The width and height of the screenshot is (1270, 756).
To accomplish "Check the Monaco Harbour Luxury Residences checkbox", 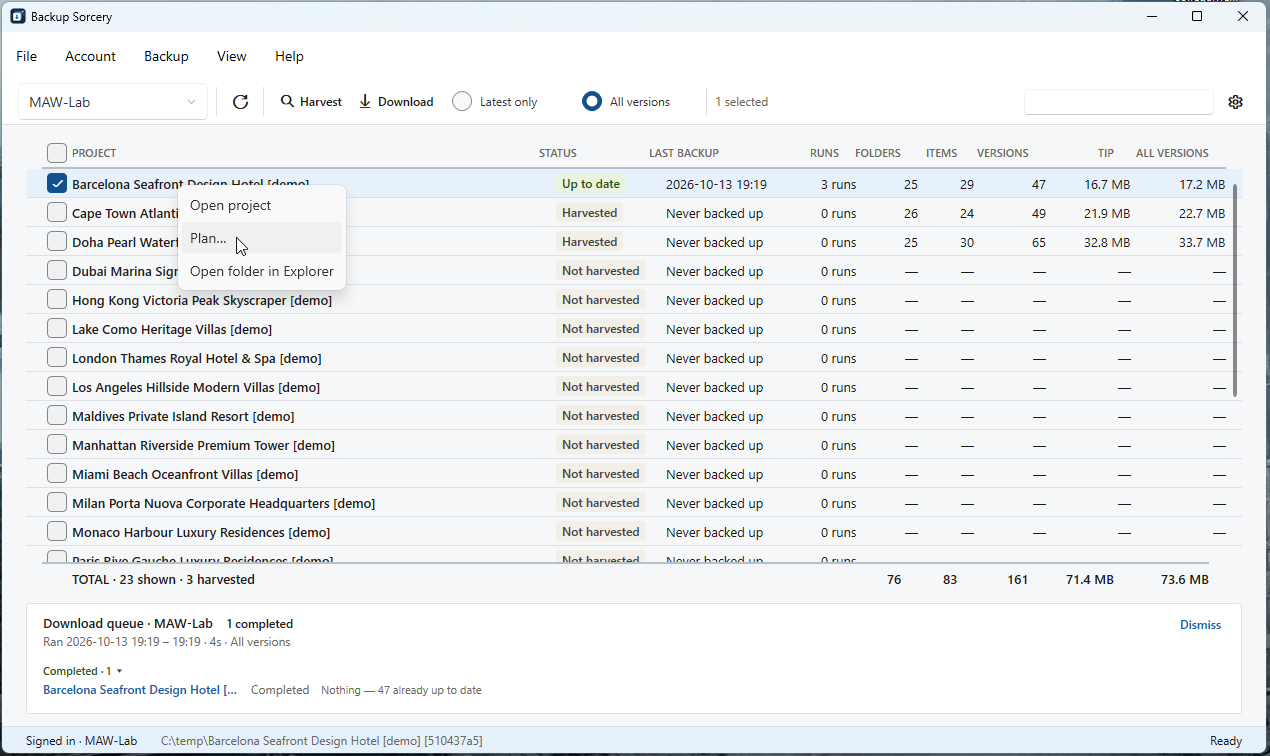I will click(x=57, y=532).
